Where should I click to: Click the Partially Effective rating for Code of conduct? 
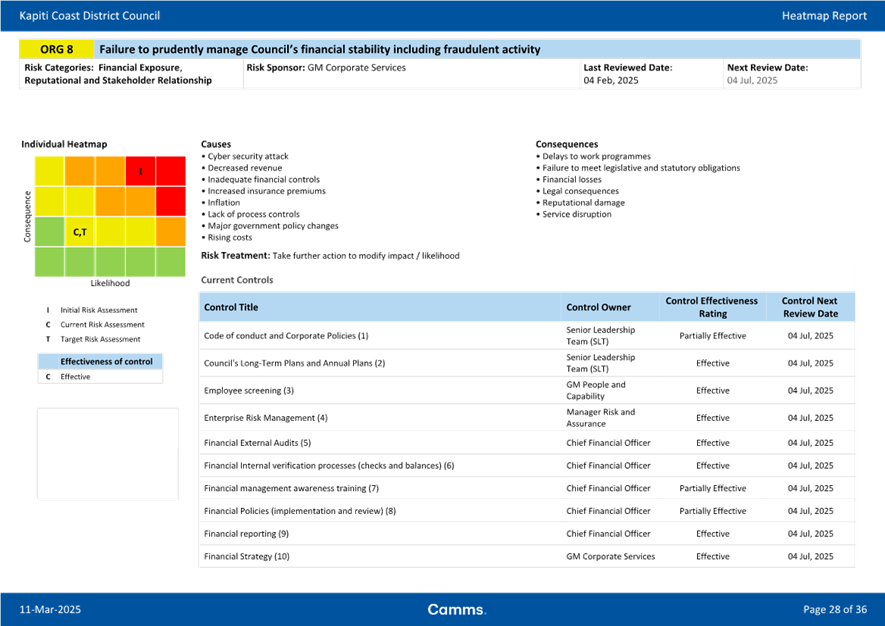[x=712, y=336]
